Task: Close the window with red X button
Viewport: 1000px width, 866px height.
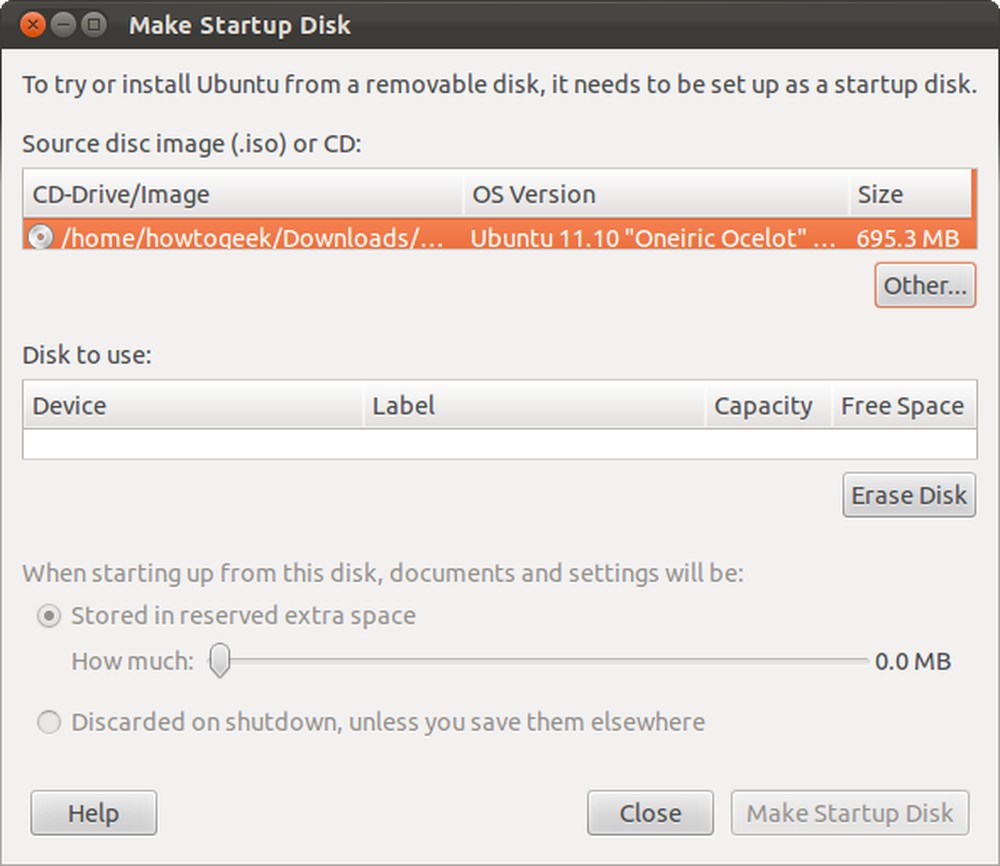Action: pos(33,25)
